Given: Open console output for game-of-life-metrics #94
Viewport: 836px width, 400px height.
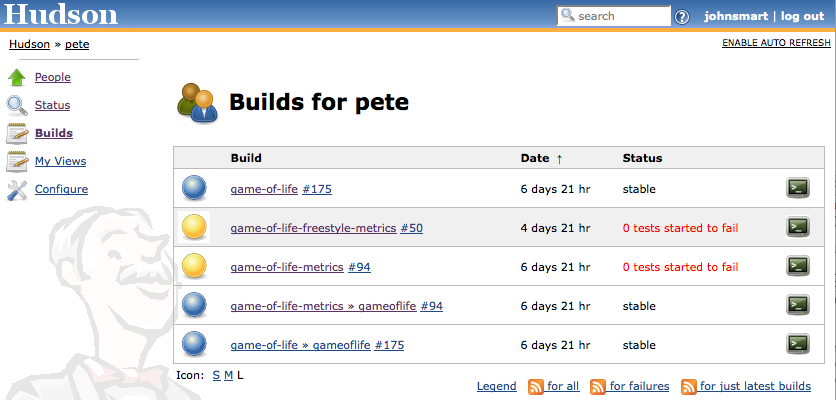Looking at the screenshot, I should pos(798,266).
